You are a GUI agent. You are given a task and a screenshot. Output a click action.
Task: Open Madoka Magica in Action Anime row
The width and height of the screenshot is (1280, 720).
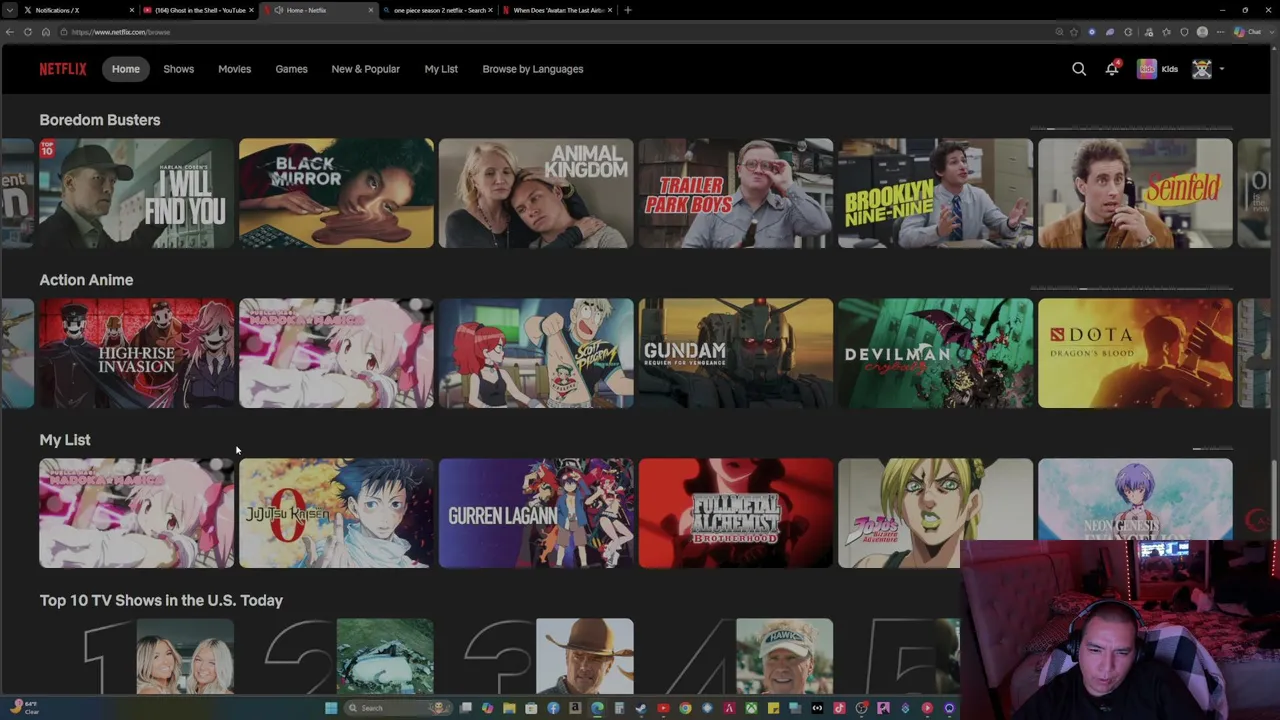click(336, 353)
